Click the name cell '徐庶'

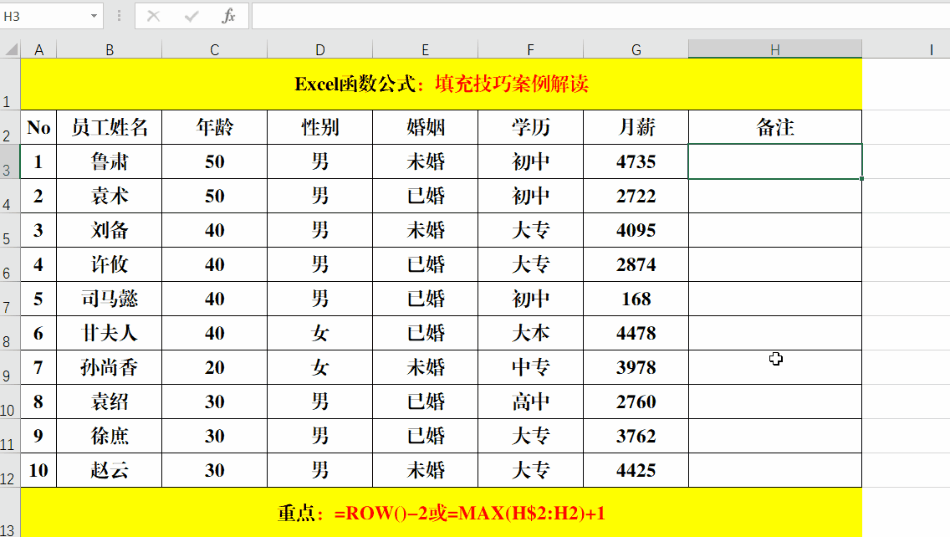(x=109, y=436)
